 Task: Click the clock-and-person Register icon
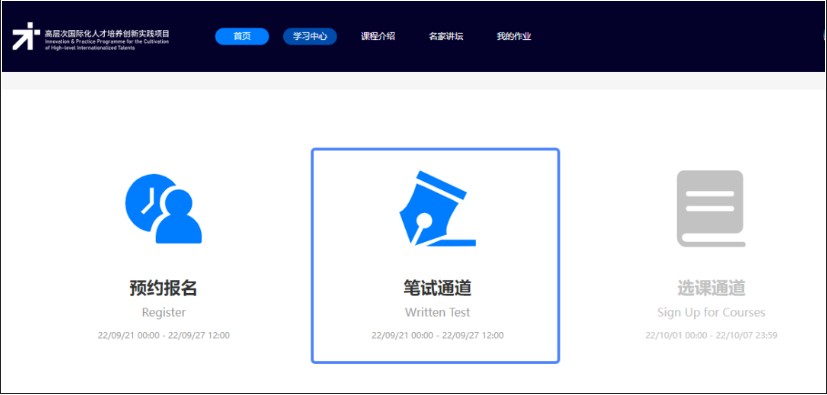(x=164, y=209)
